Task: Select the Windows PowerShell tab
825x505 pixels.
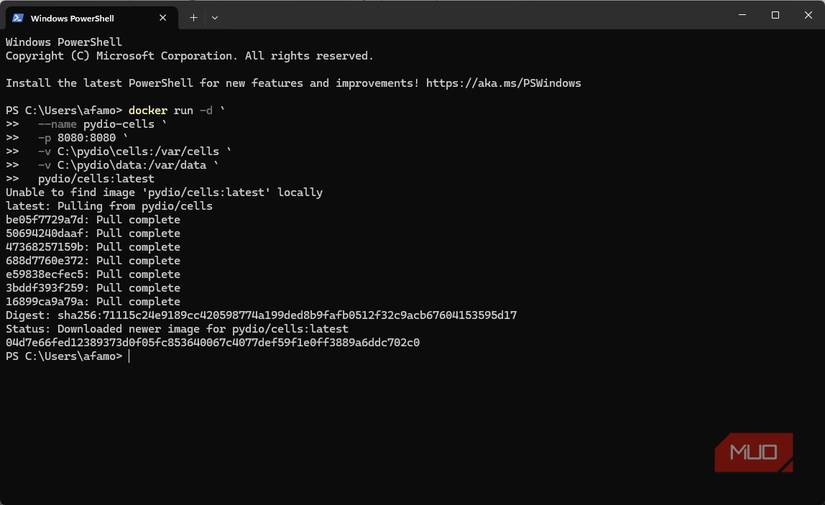Action: click(x=80, y=18)
